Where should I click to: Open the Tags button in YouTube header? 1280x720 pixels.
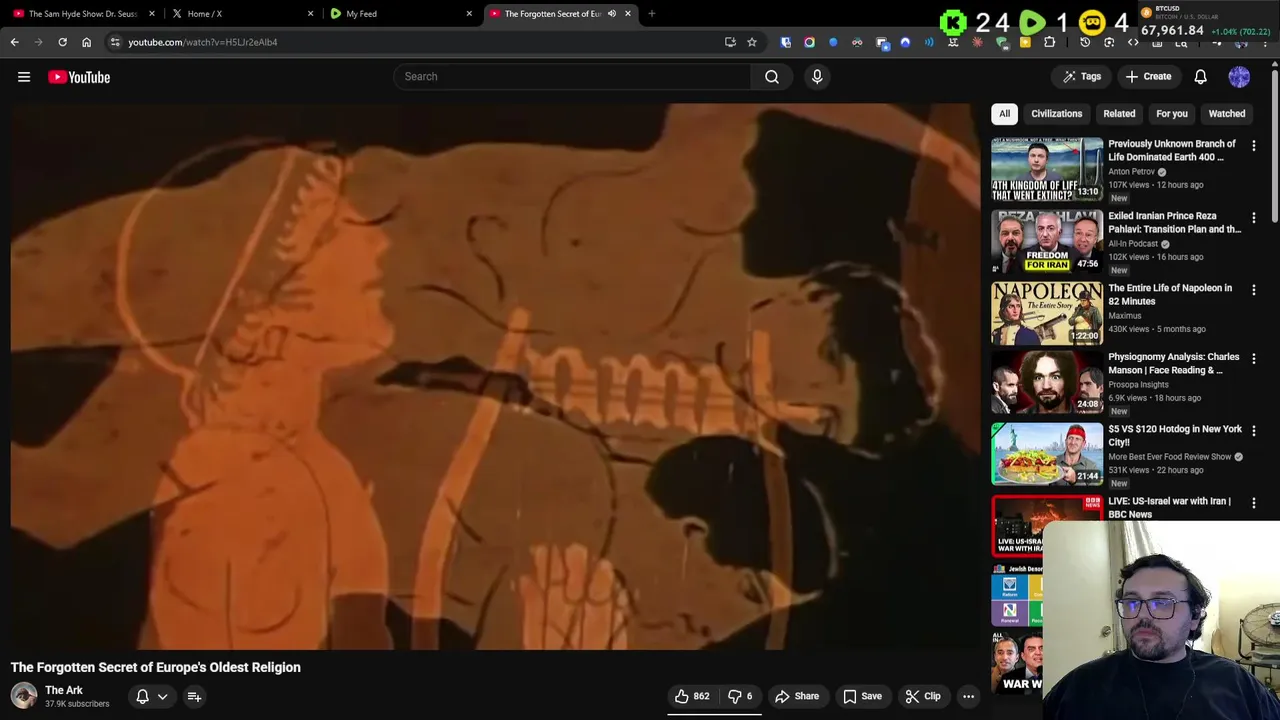click(x=1082, y=76)
